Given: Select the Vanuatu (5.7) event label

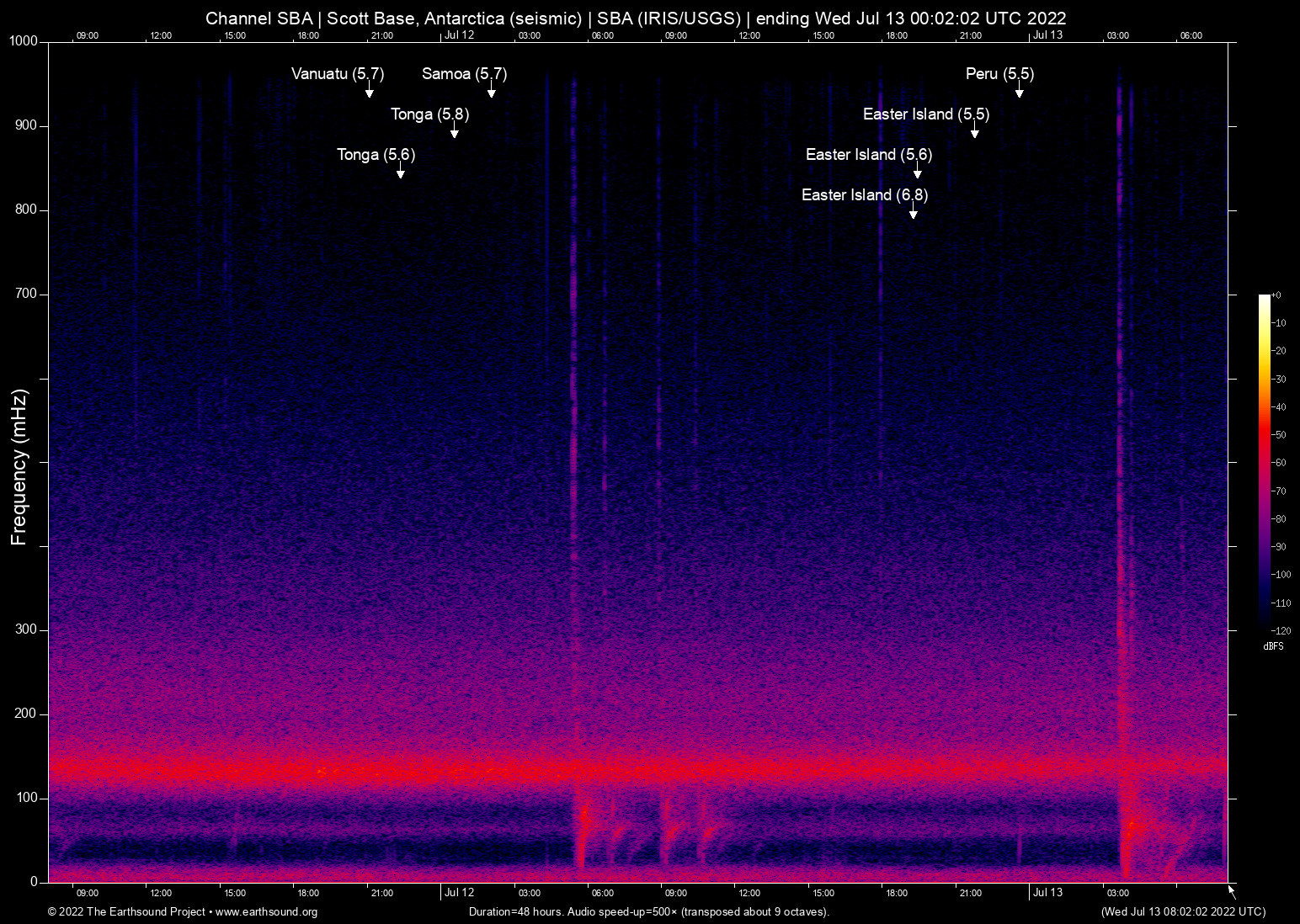Looking at the screenshot, I should coord(337,74).
